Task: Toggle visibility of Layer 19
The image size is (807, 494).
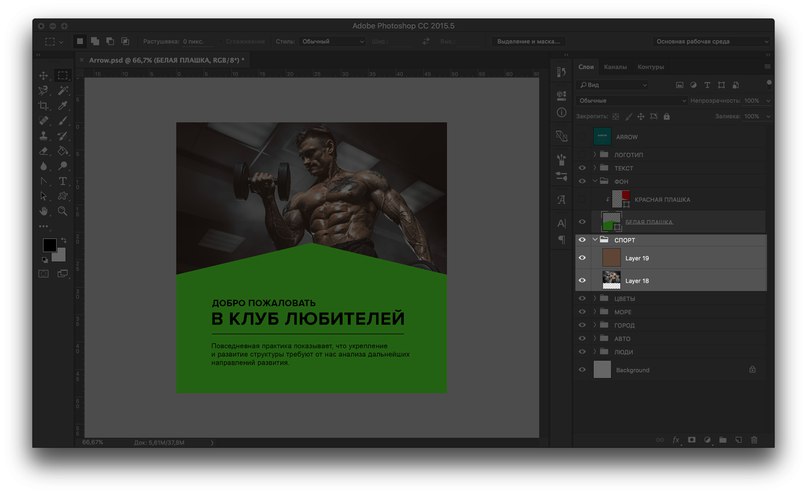Action: (582, 258)
